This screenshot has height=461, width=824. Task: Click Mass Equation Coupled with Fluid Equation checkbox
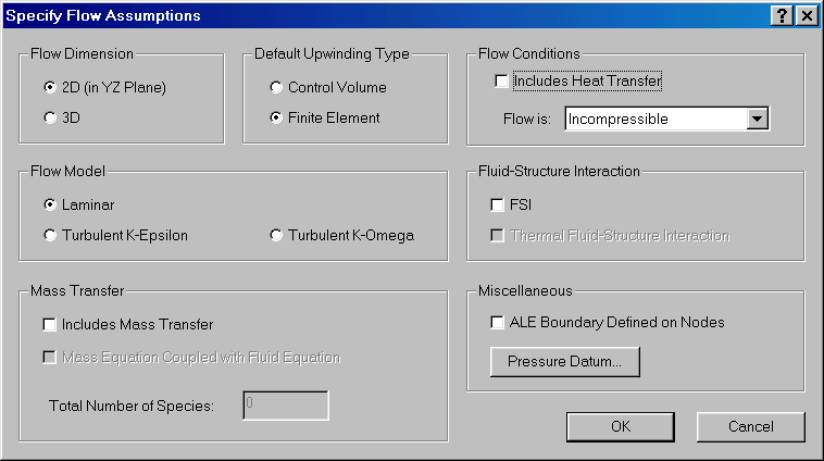[x=49, y=357]
